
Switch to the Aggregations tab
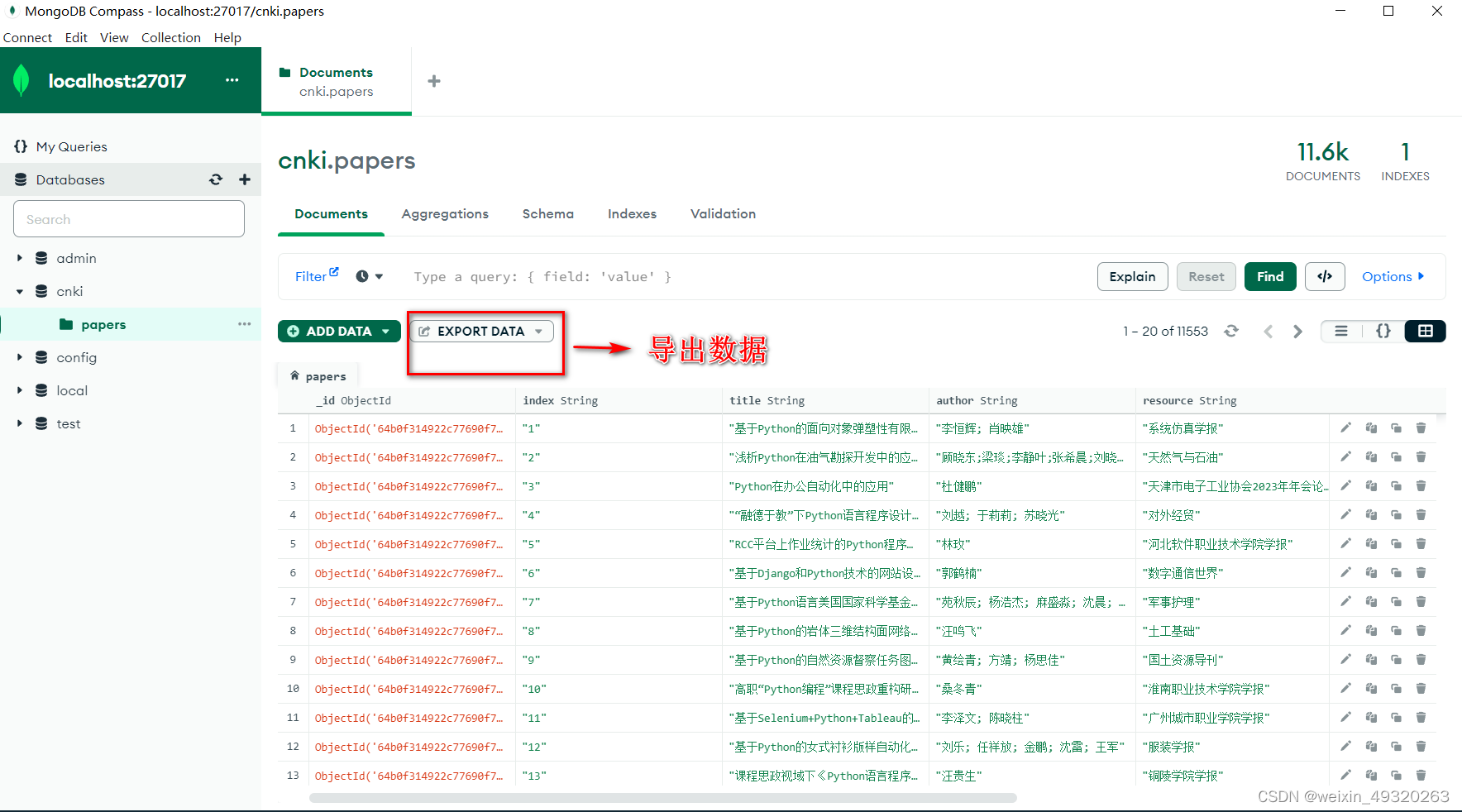(x=445, y=214)
